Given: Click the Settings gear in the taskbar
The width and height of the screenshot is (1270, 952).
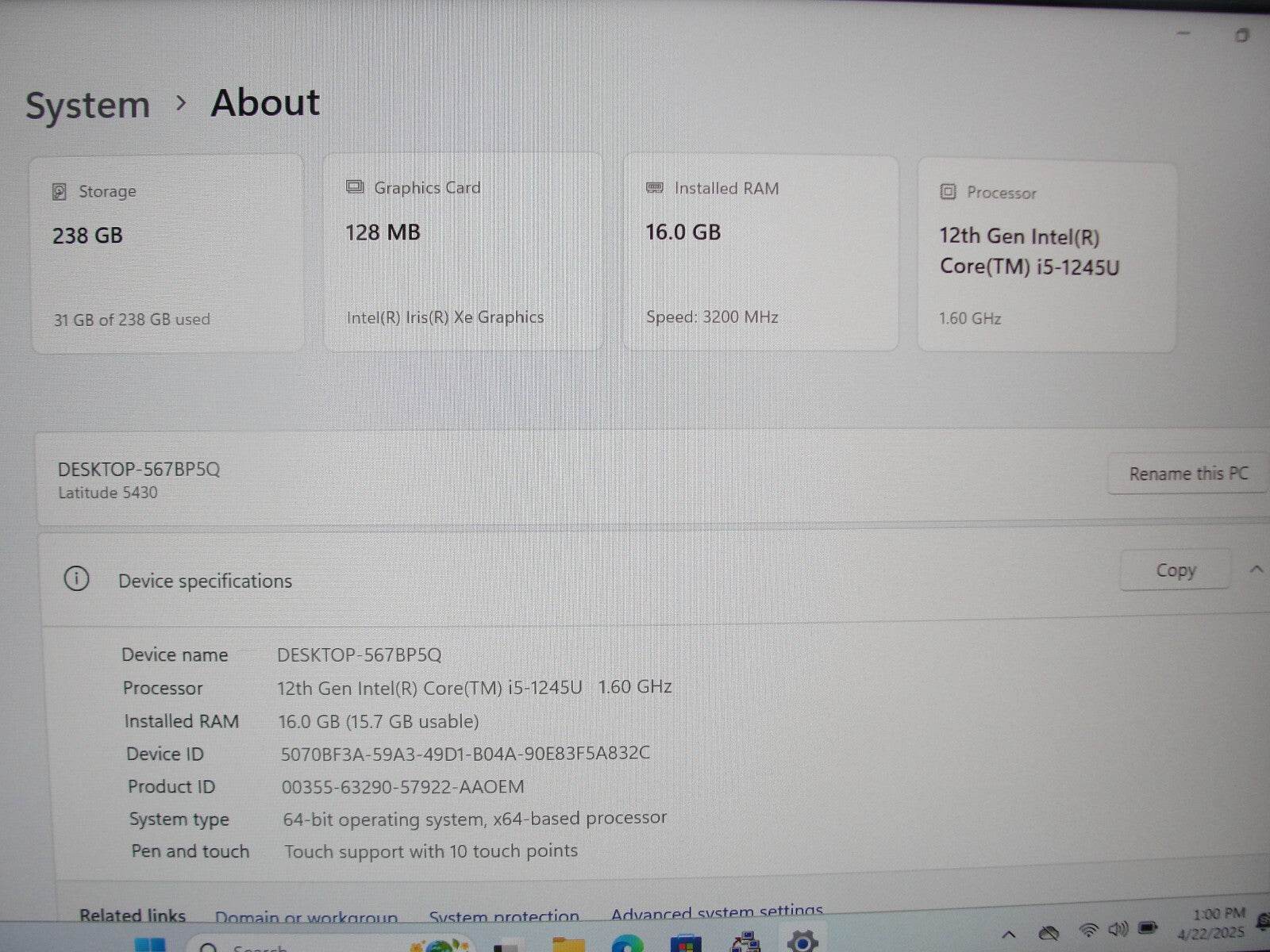Looking at the screenshot, I should [802, 942].
